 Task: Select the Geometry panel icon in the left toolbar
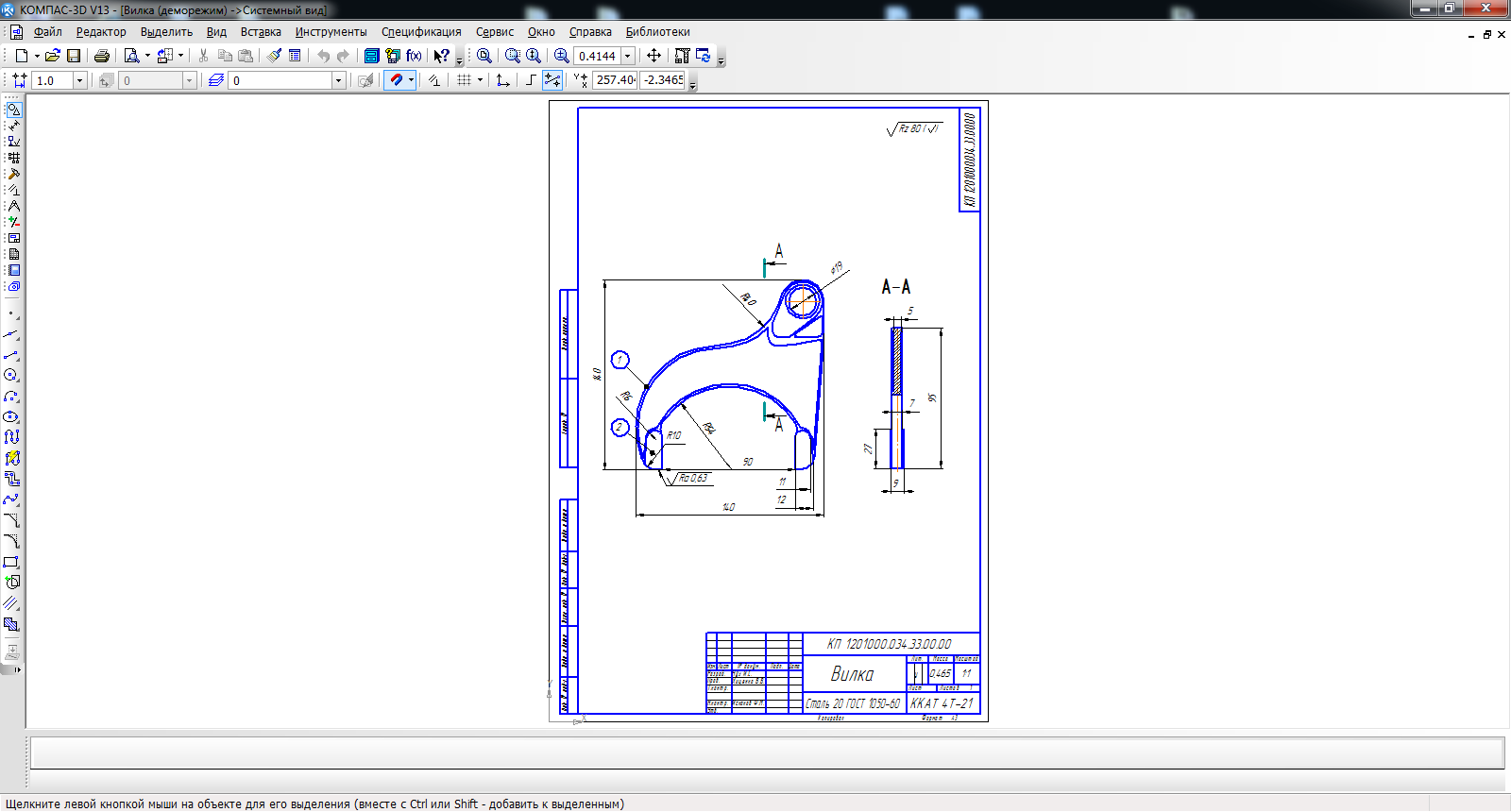coord(13,110)
